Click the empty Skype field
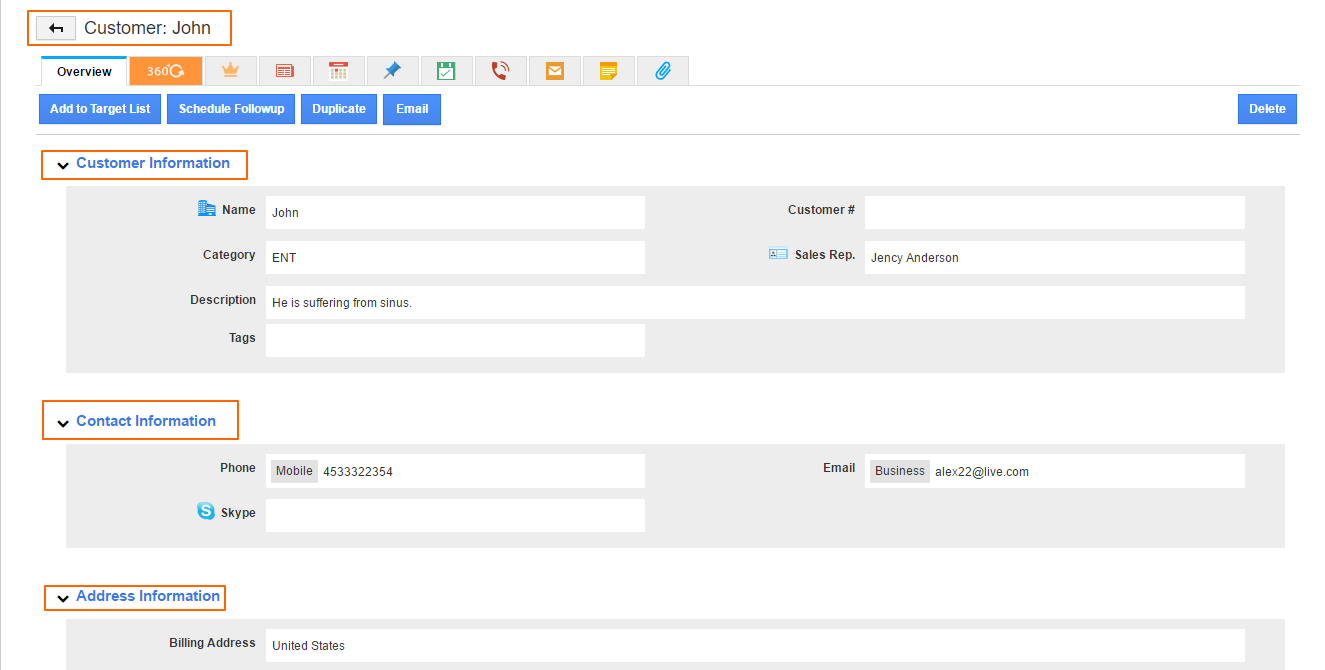This screenshot has height=670, width=1325. [x=455, y=515]
